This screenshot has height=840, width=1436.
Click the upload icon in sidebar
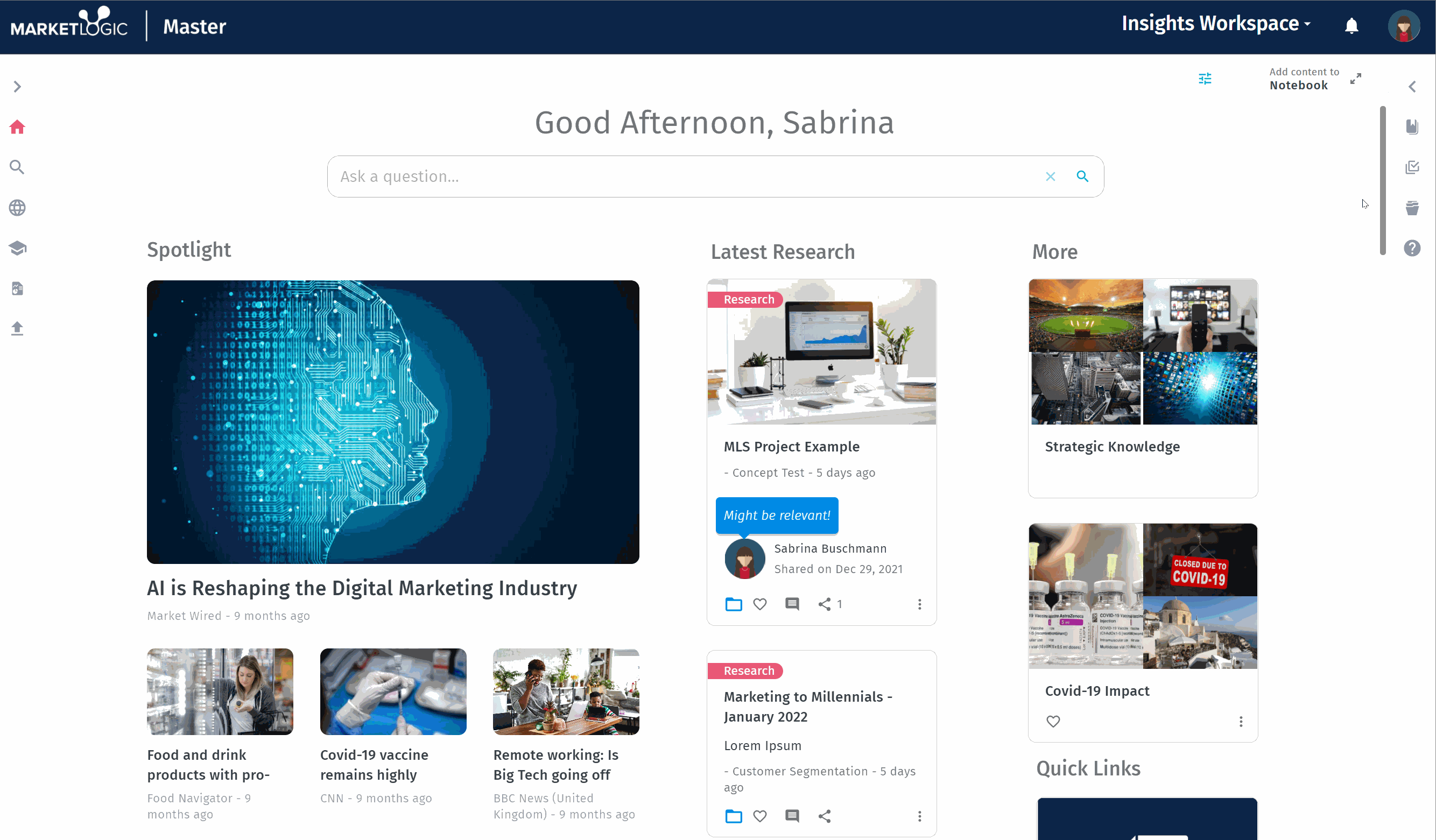tap(18, 329)
